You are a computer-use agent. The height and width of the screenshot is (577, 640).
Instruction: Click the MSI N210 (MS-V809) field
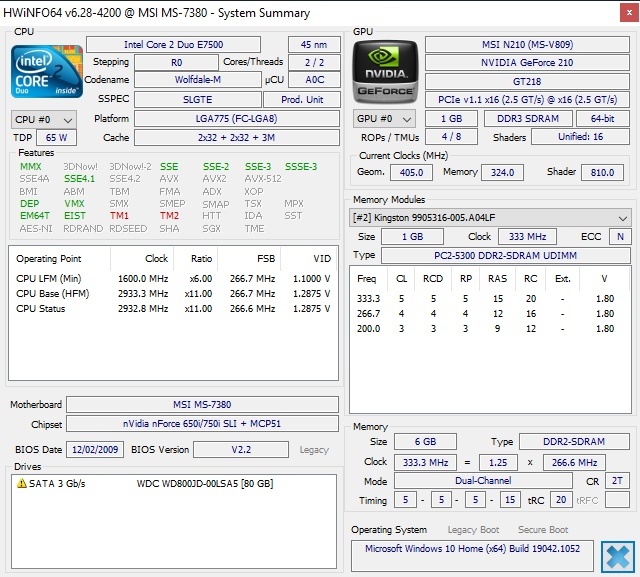pyautogui.click(x=527, y=44)
